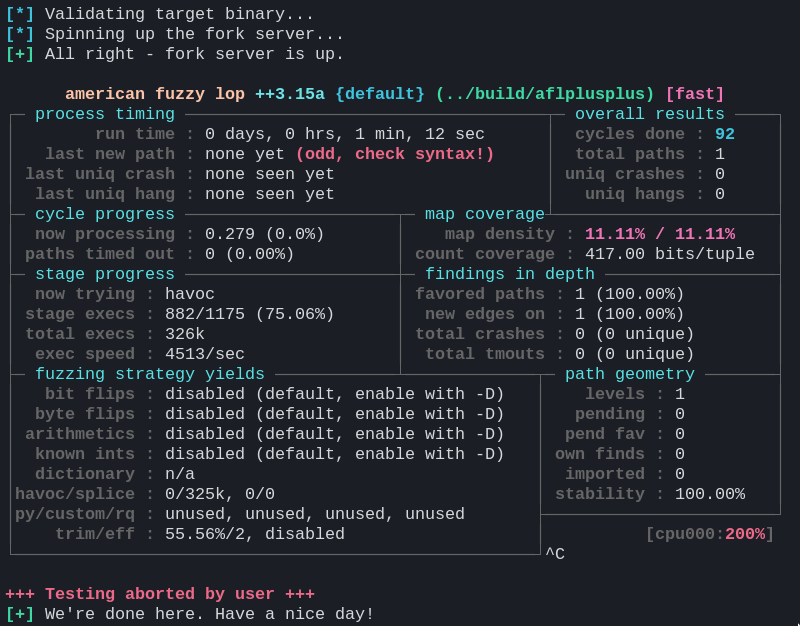This screenshot has width=800, height=626.
Task: Click now processing value '0.279 (0.0%)'
Action: coord(264,234)
